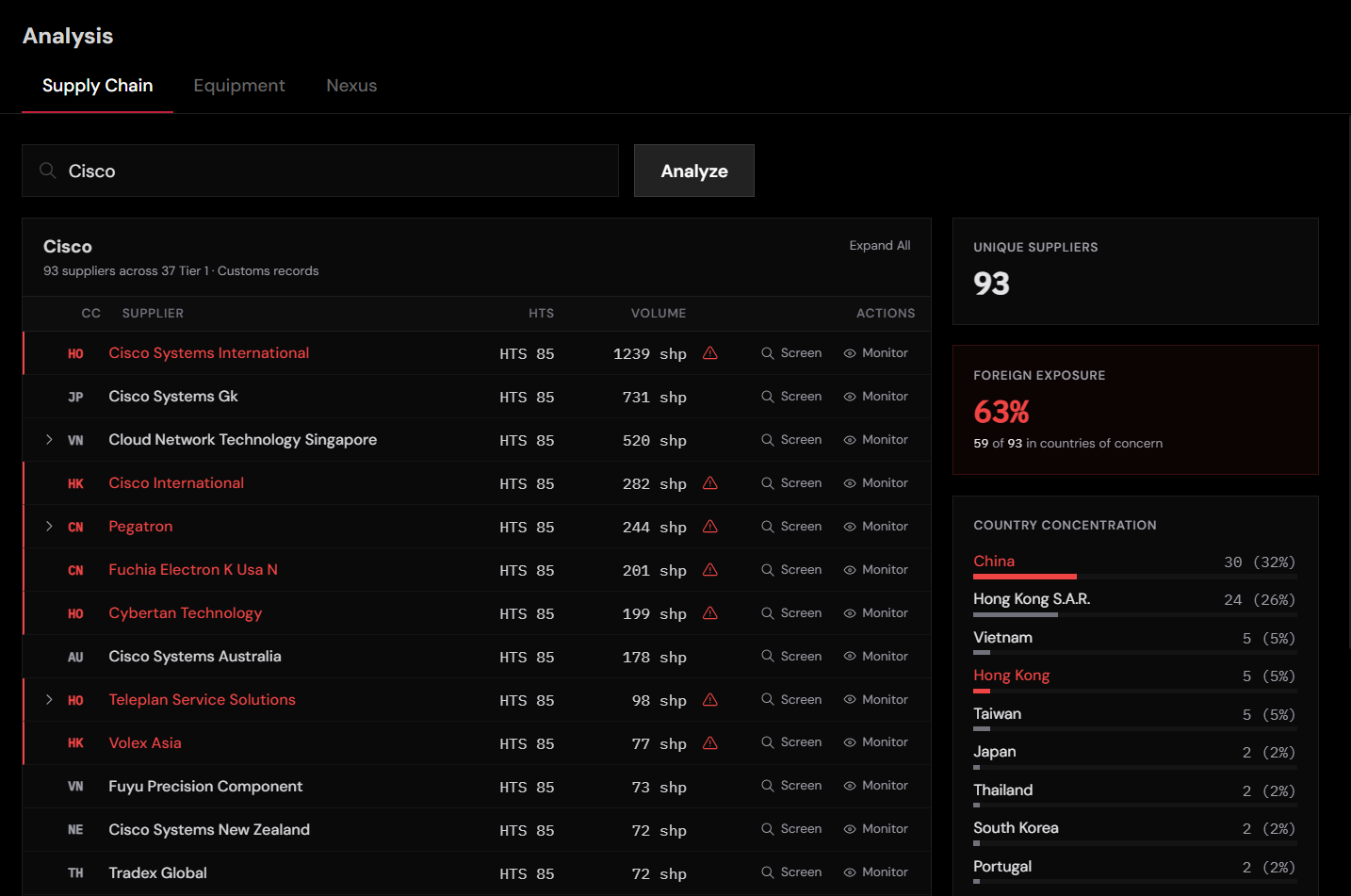This screenshot has width=1351, height=896.
Task: Select China in country concentration
Action: pyautogui.click(x=994, y=562)
